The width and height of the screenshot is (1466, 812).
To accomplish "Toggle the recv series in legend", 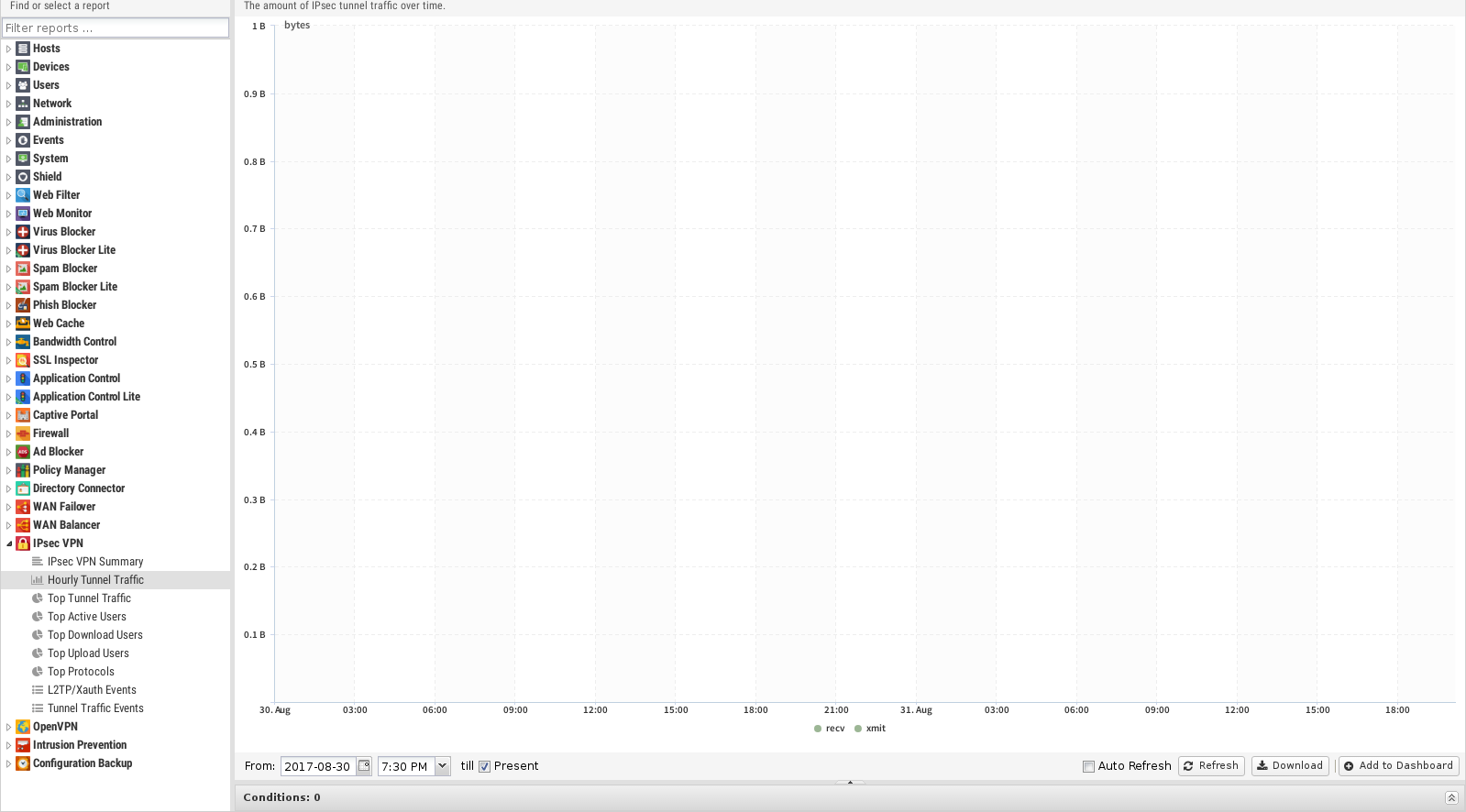I will pos(830,729).
